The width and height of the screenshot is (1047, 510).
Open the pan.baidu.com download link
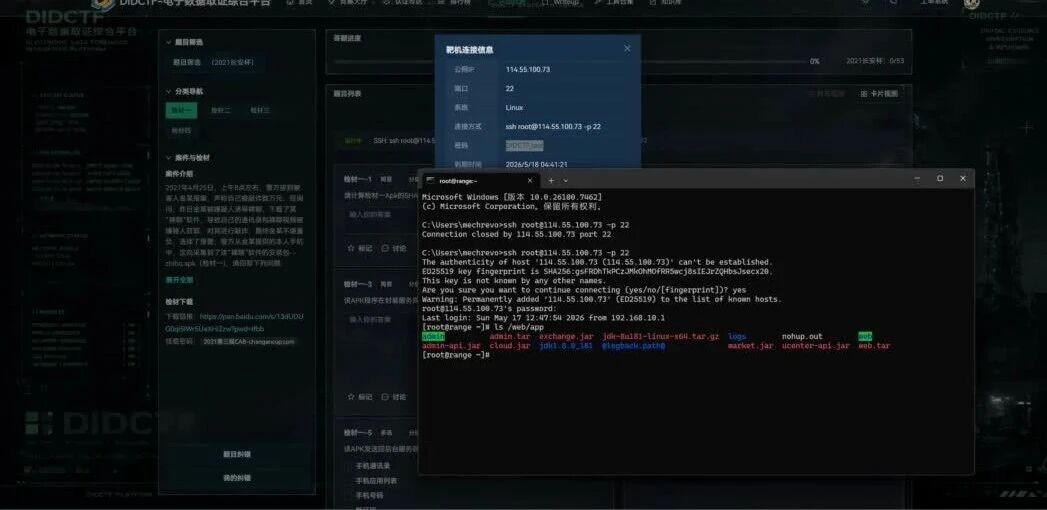point(234,322)
